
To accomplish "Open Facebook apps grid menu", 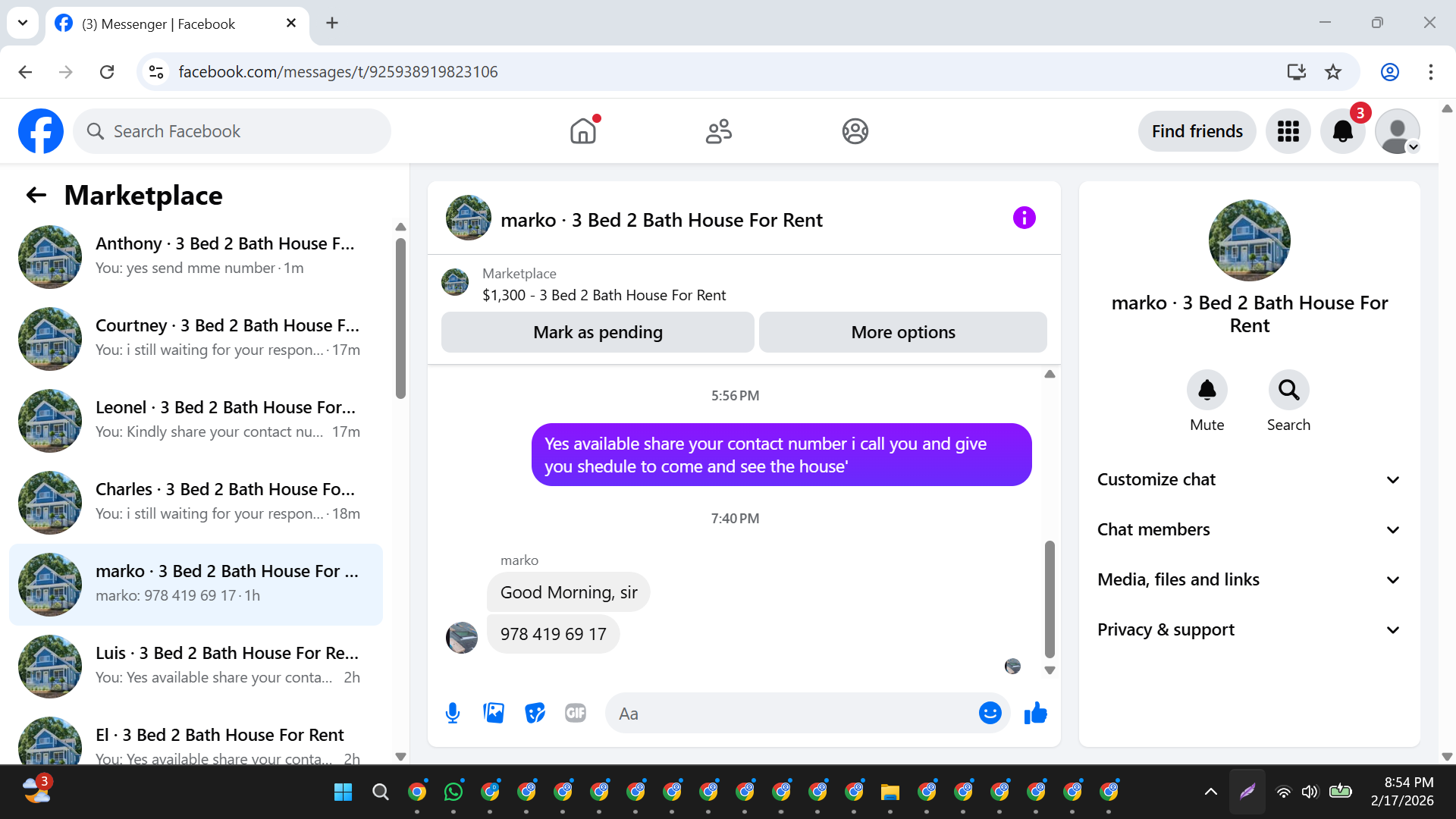I will pos(1288,131).
